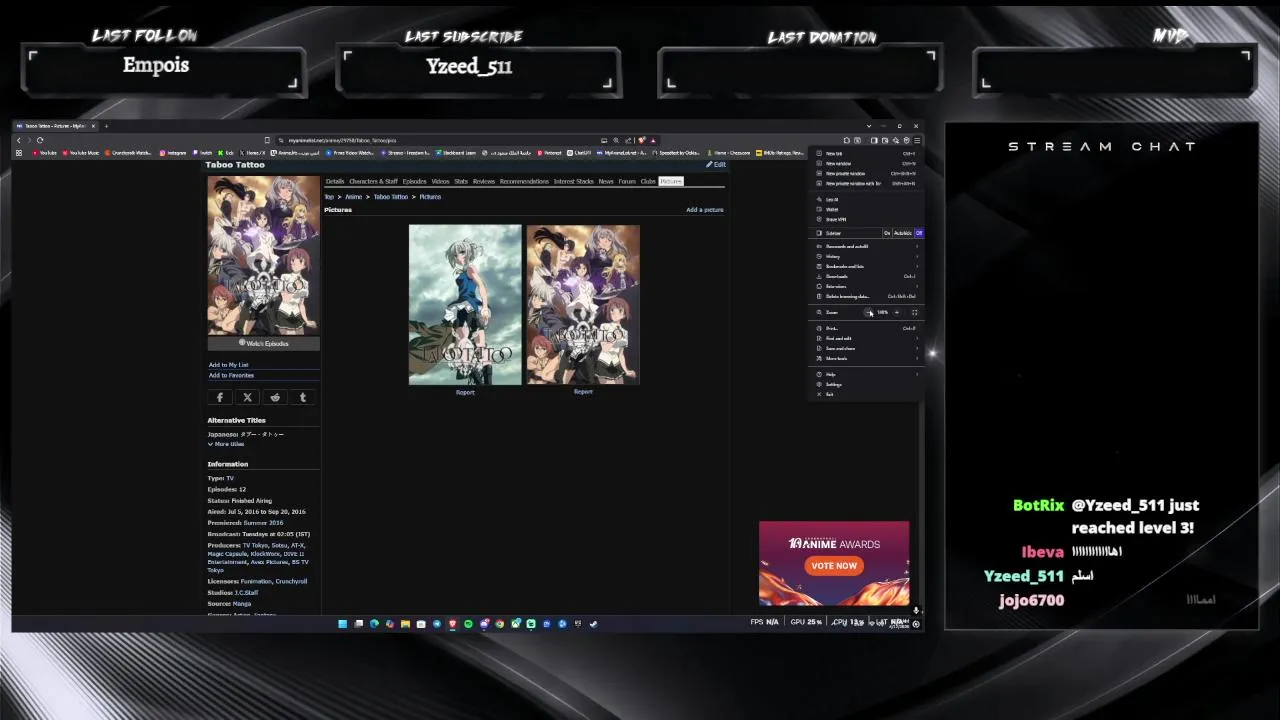Share to Tumblr icon under poster
Image resolution: width=1280 pixels, height=720 pixels.
tap(303, 397)
